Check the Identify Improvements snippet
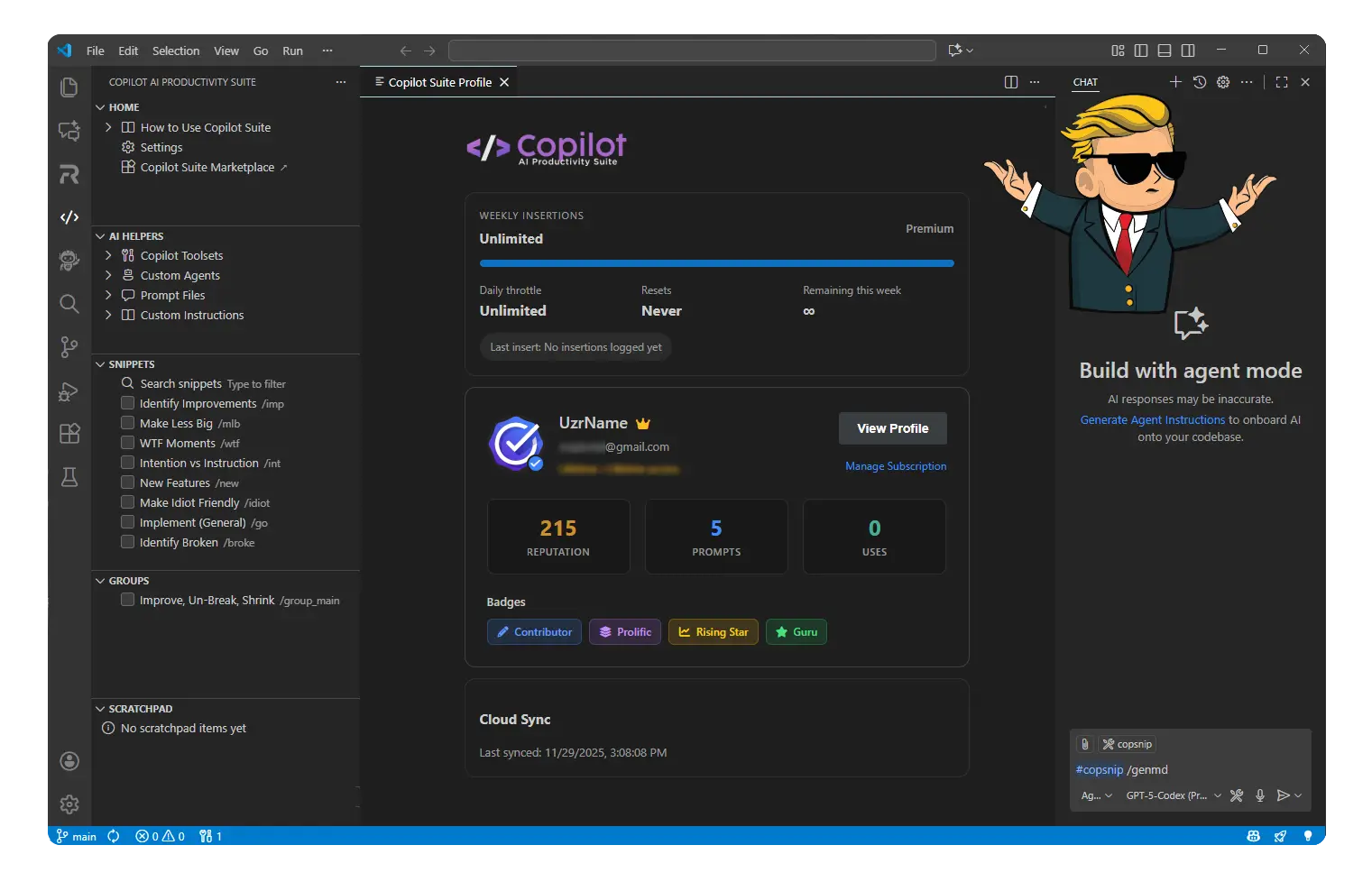 tap(128, 403)
